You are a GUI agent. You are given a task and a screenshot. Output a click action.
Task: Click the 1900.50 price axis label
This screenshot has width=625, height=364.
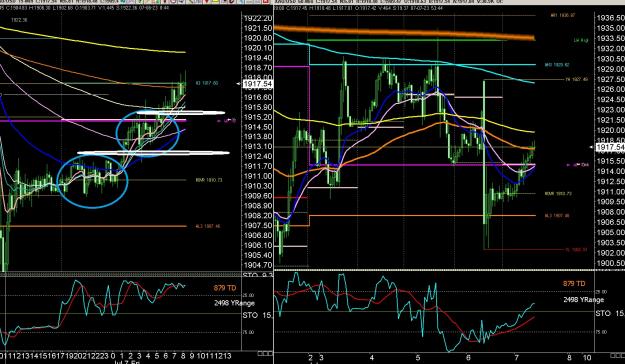(x=610, y=263)
